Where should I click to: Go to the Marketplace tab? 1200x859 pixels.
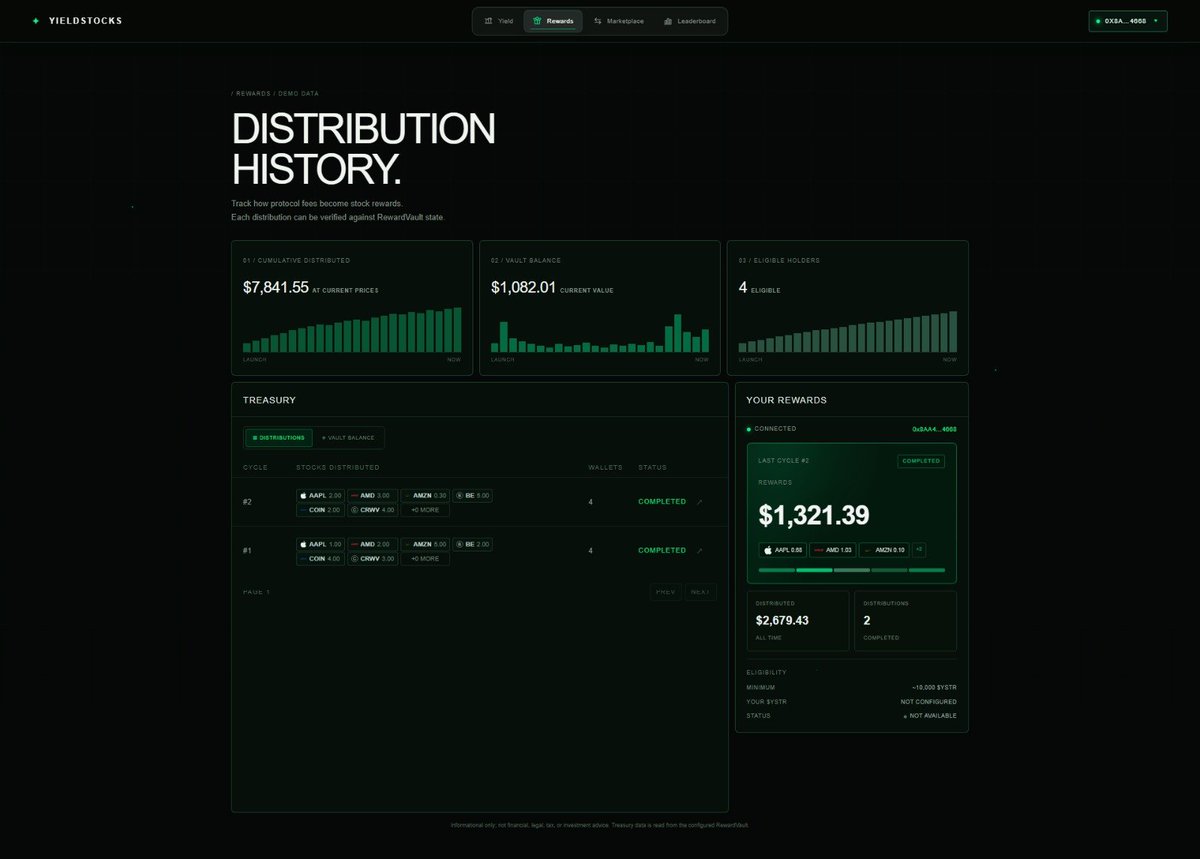pos(618,21)
